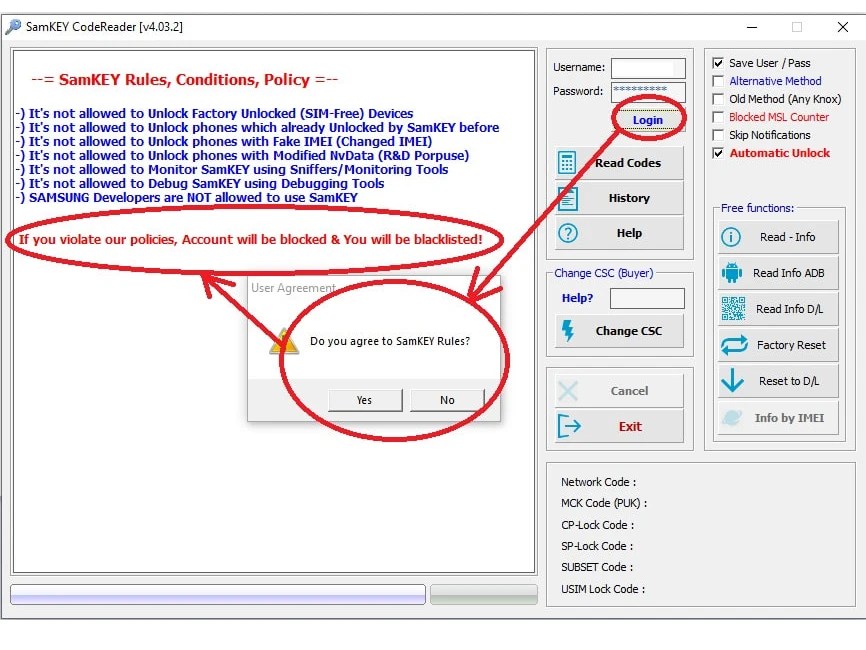Image resolution: width=866 pixels, height=650 pixels.
Task: Click the MCK Code (PUK) label
Action: [x=604, y=503]
